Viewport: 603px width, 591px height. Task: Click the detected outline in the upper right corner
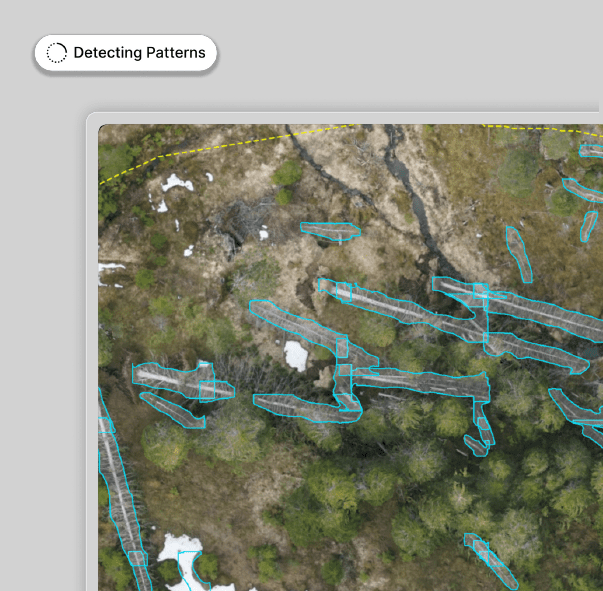click(592, 150)
